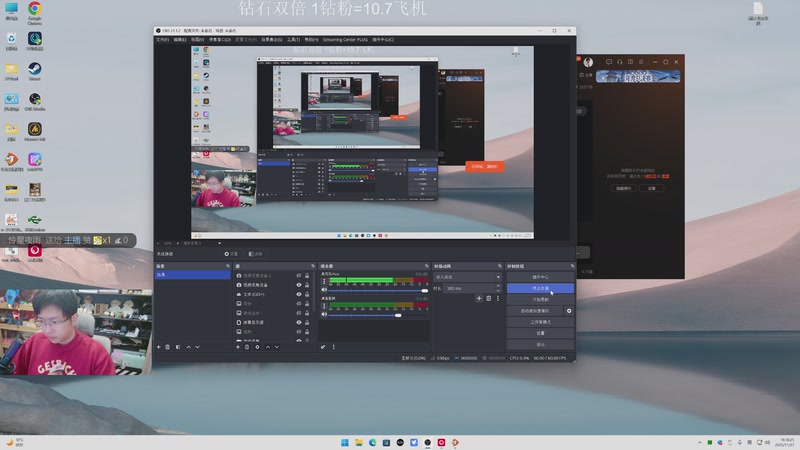This screenshot has height=450, width=800.
Task: Move the scene down with the down arrow
Action: pyautogui.click(x=197, y=347)
